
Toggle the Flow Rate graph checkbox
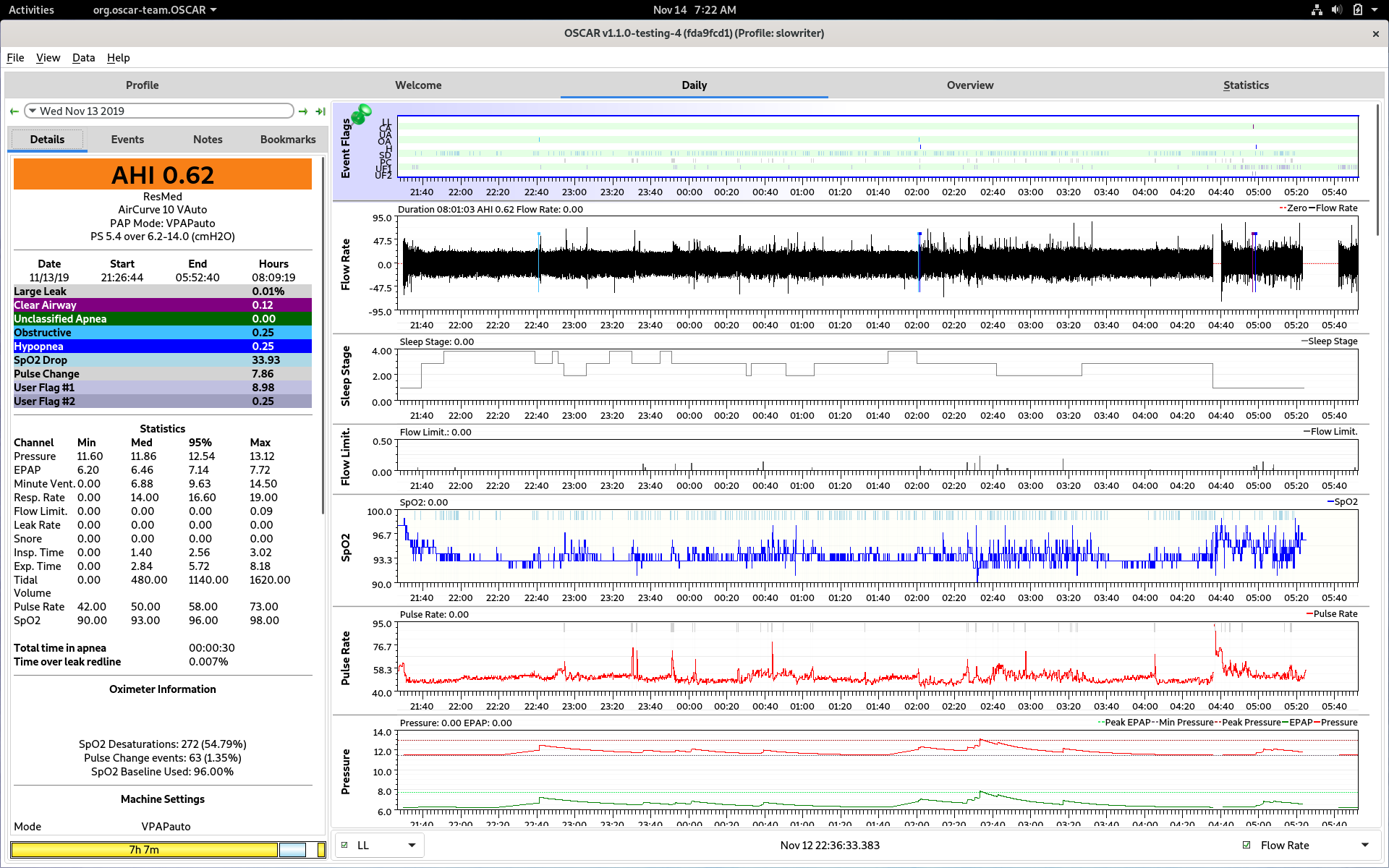point(1246,845)
